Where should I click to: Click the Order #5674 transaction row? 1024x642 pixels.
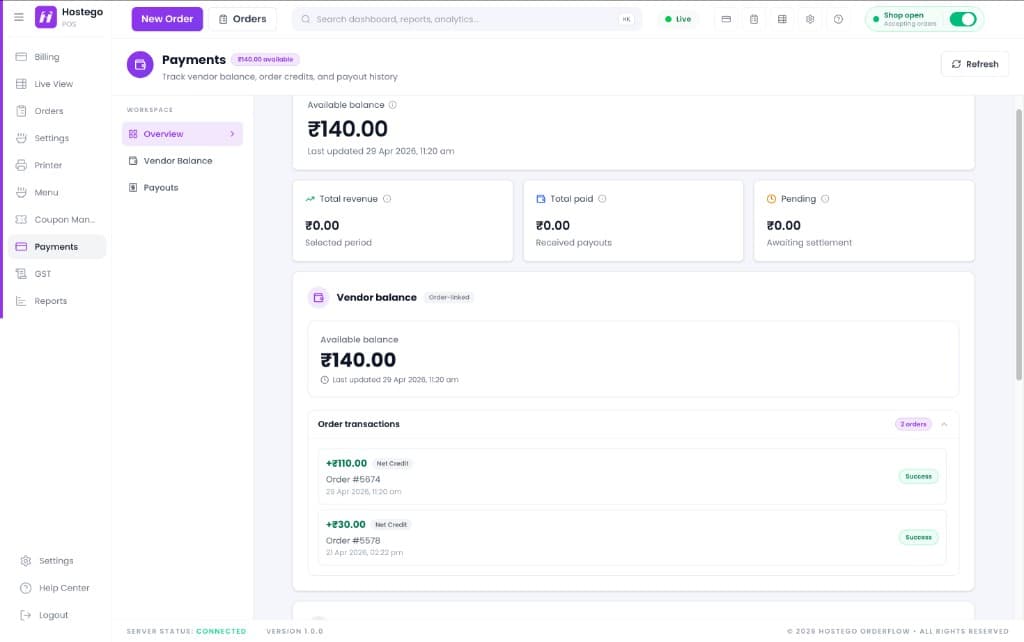(632, 477)
